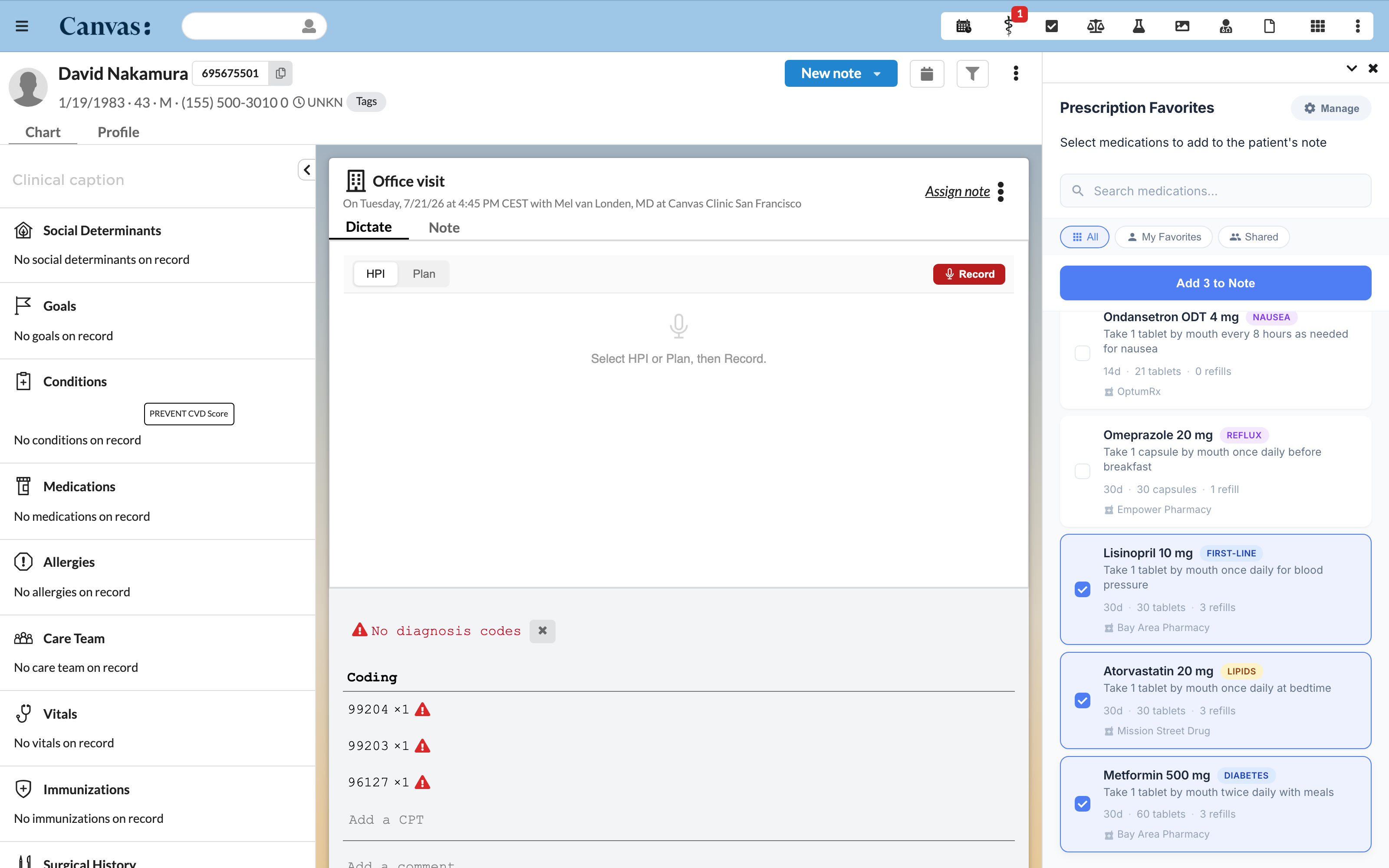
Task: Click the Goals flag icon
Action: coord(23,306)
